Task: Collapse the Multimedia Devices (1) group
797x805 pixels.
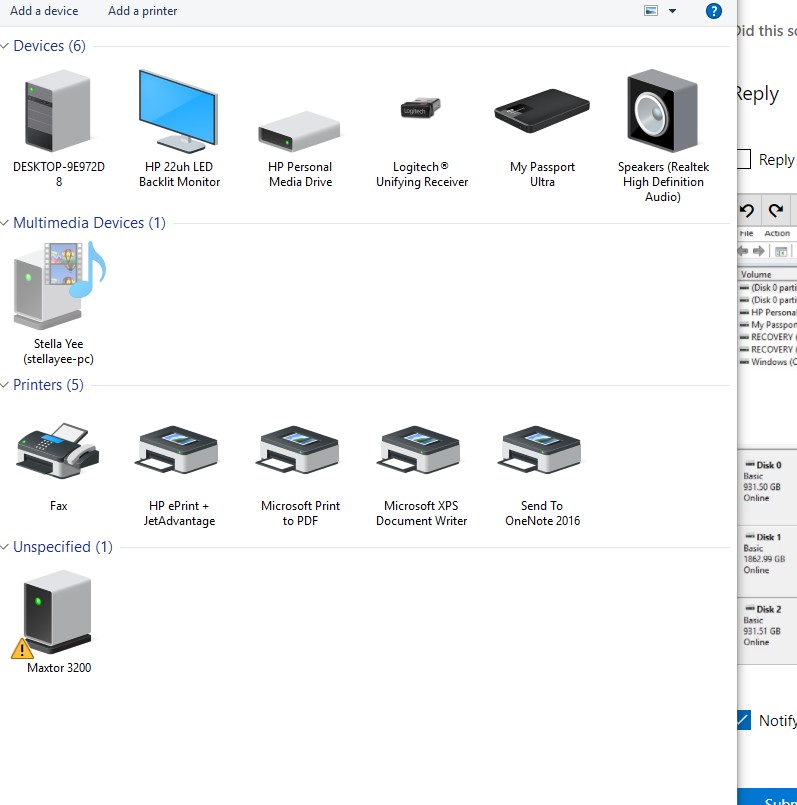Action: click(x=5, y=223)
